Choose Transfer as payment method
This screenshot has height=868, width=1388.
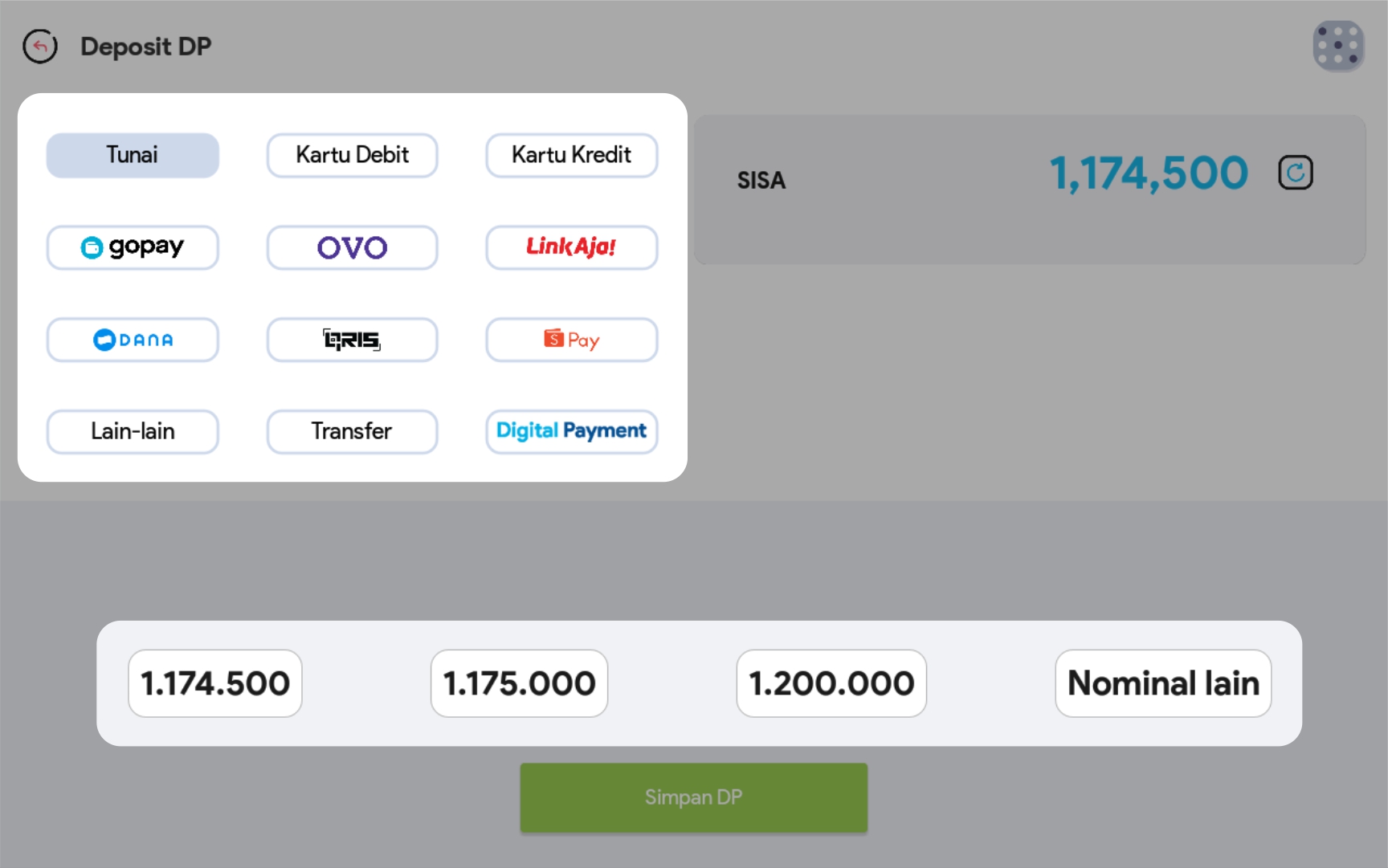[x=352, y=431]
